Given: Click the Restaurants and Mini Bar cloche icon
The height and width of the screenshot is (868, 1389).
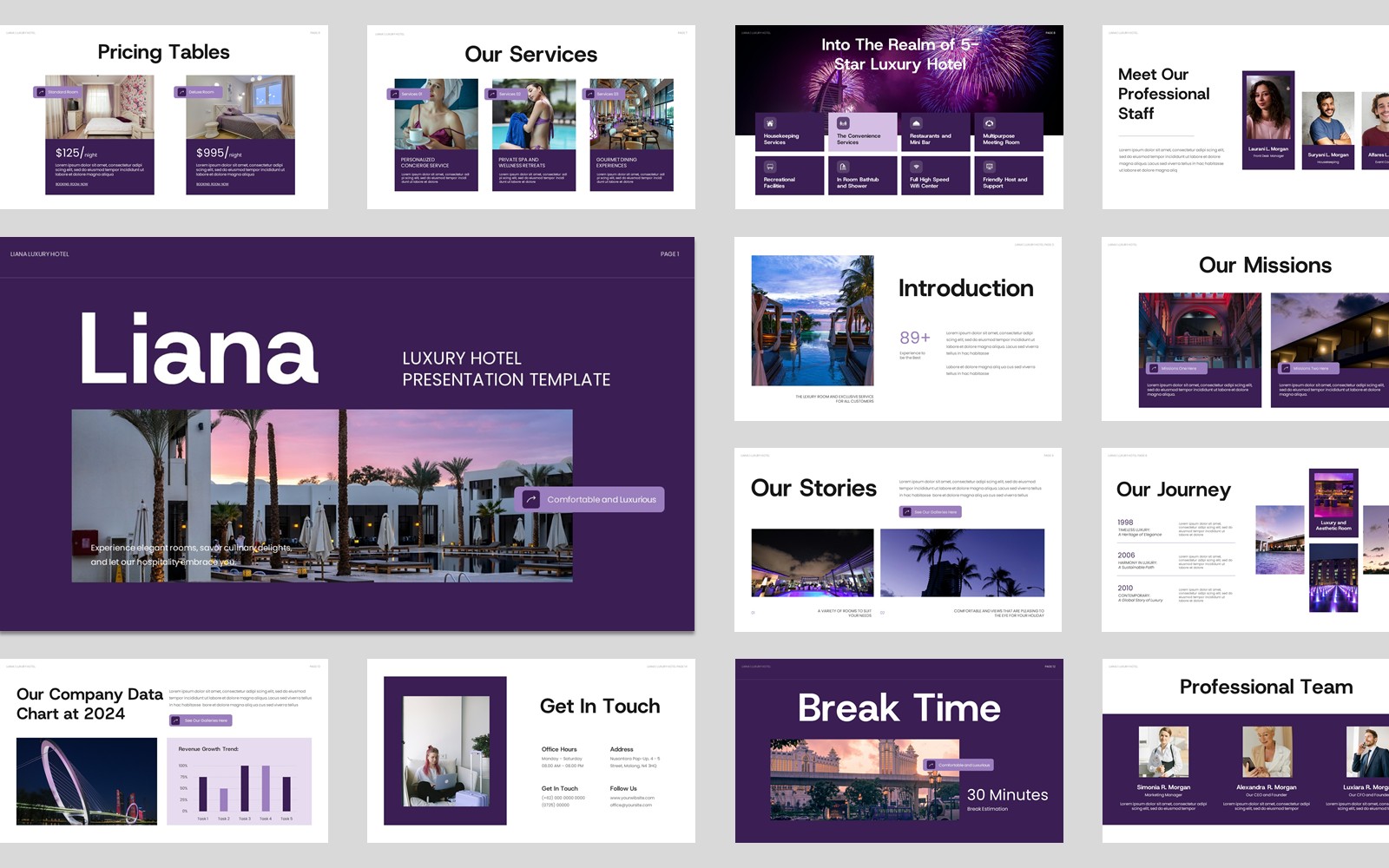Looking at the screenshot, I should 916,123.
